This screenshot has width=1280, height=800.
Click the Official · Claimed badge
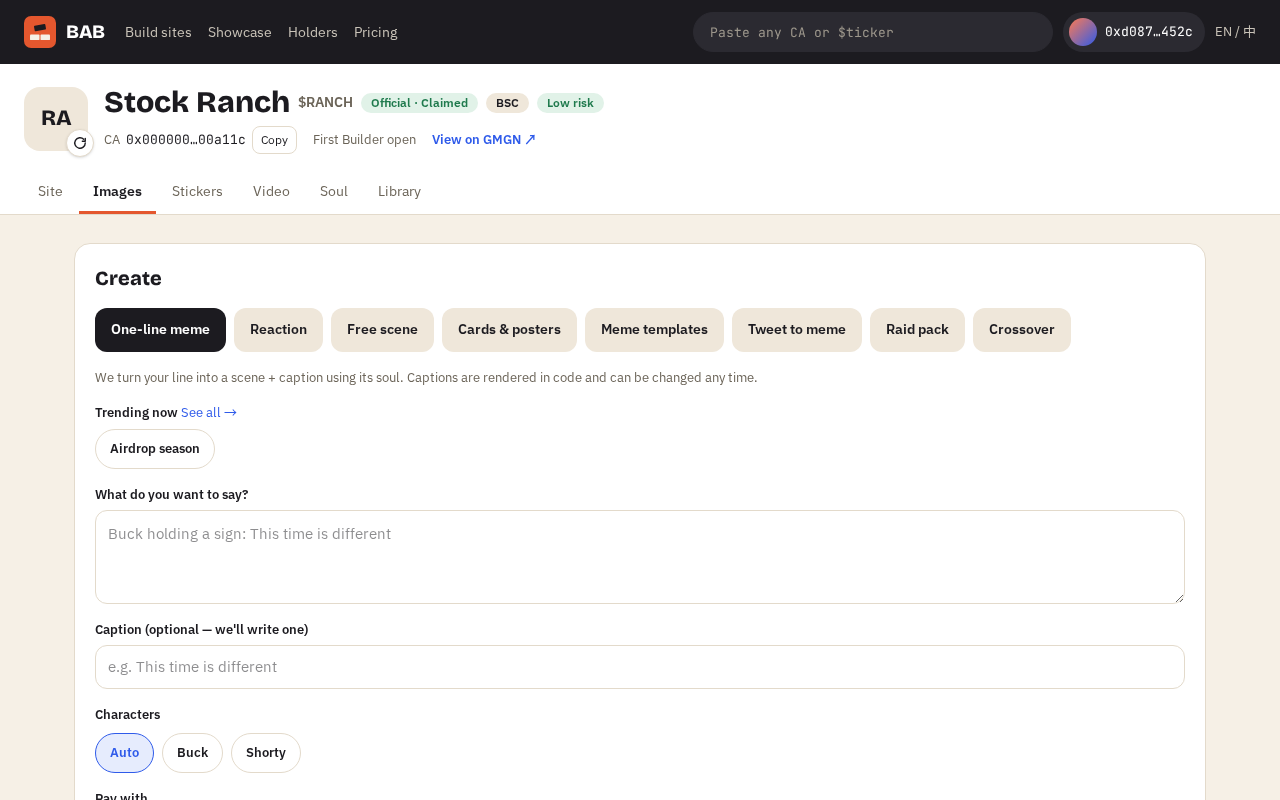[x=419, y=103]
